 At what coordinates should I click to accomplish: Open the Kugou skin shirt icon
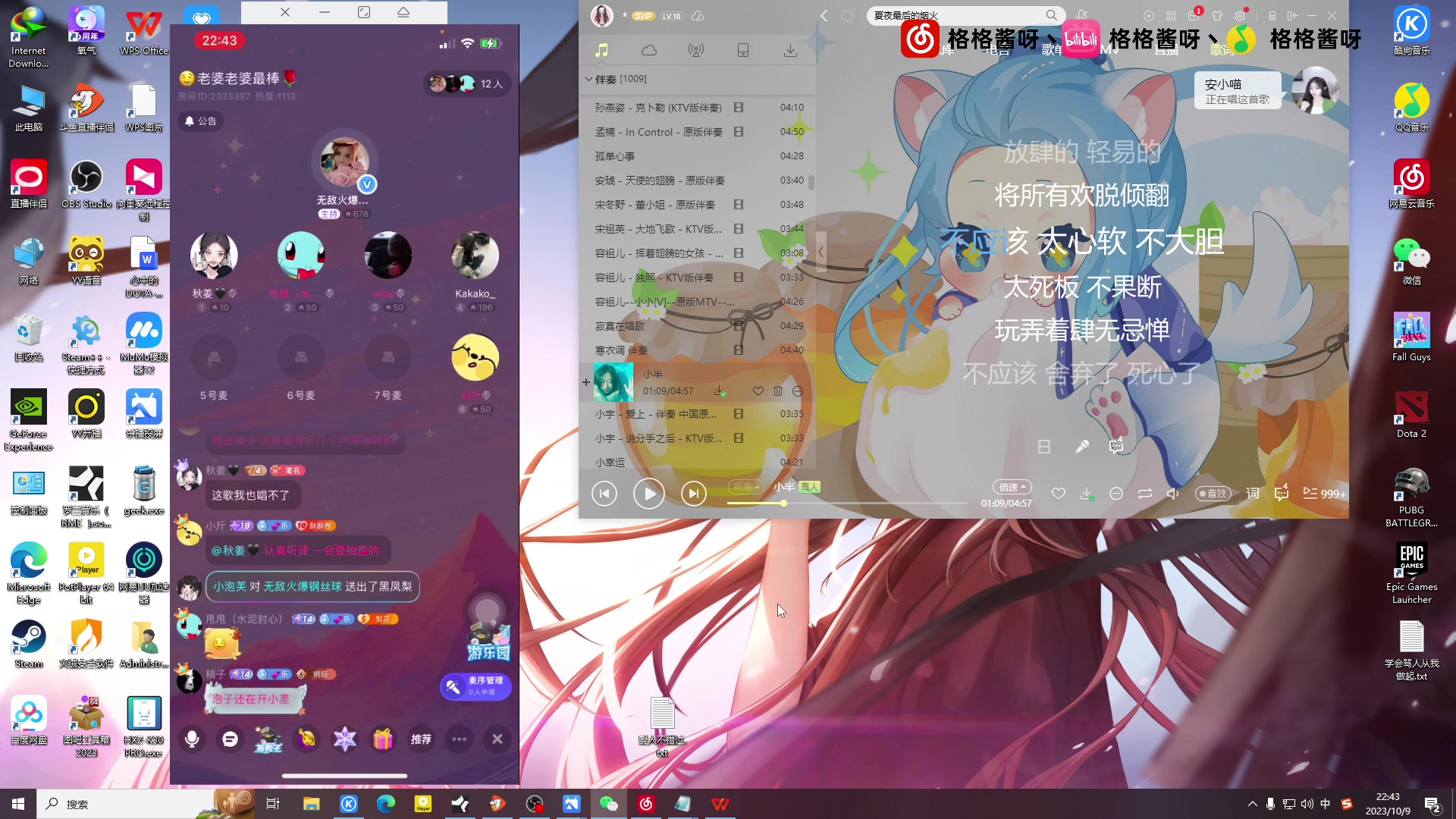tap(1217, 16)
